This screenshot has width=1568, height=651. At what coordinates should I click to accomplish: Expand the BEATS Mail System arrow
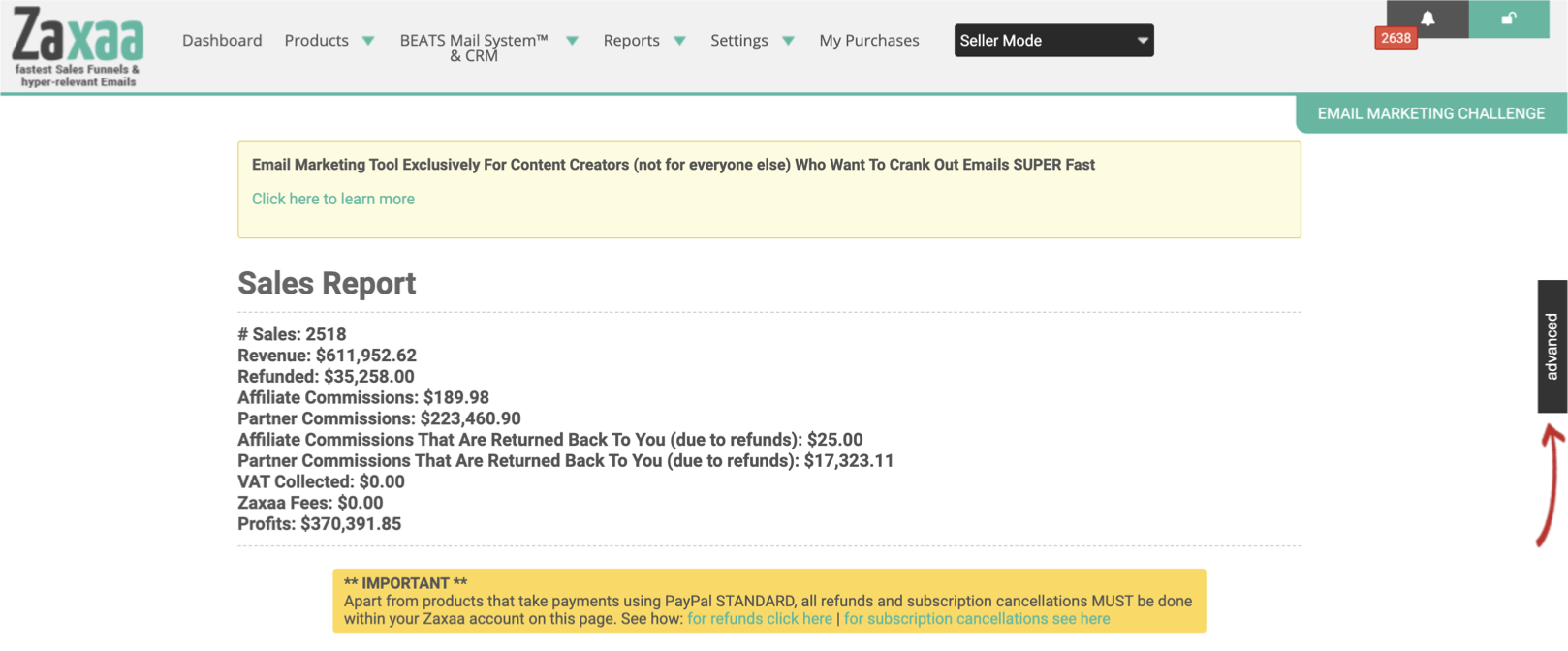(x=572, y=41)
